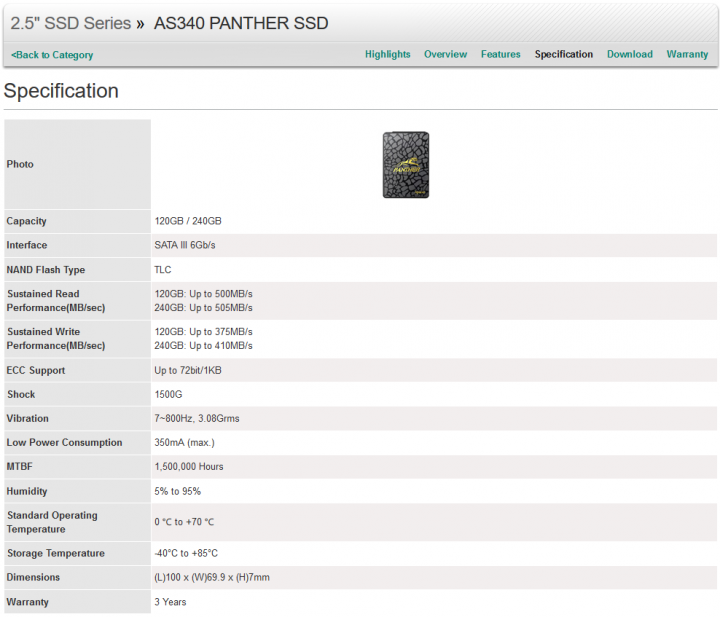Image resolution: width=720 pixels, height=617 pixels.
Task: Click the 7~800Hz, 3.08Grms value
Action: pyautogui.click(x=197, y=419)
